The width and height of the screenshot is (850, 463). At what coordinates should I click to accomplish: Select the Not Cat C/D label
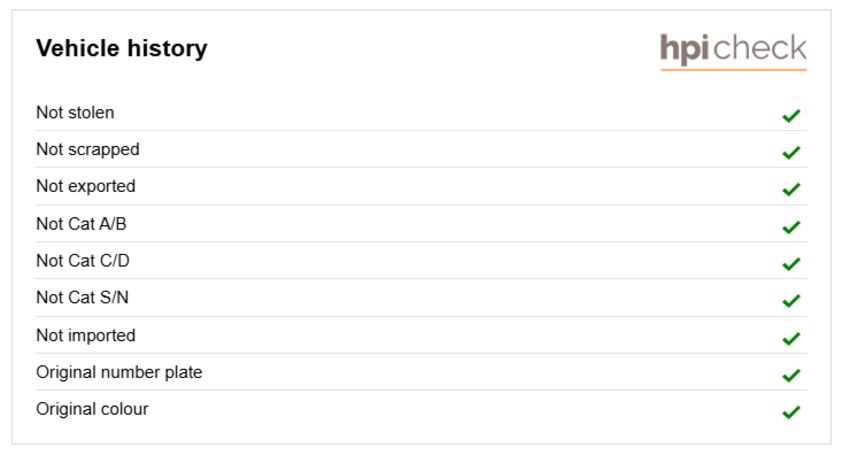(x=83, y=261)
